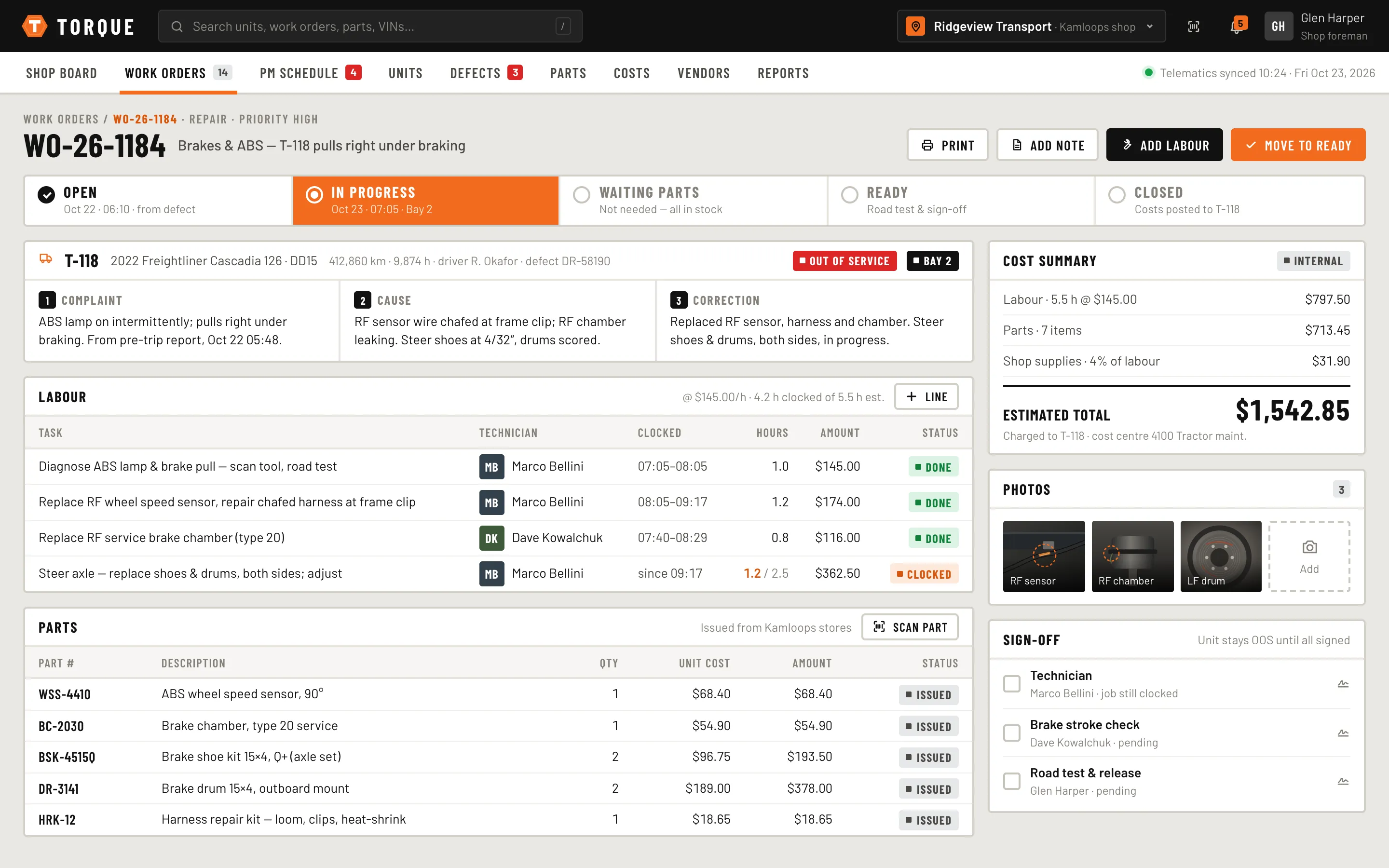Click the Torque logo icon
Screen dimensions: 1389x868
tap(34, 27)
